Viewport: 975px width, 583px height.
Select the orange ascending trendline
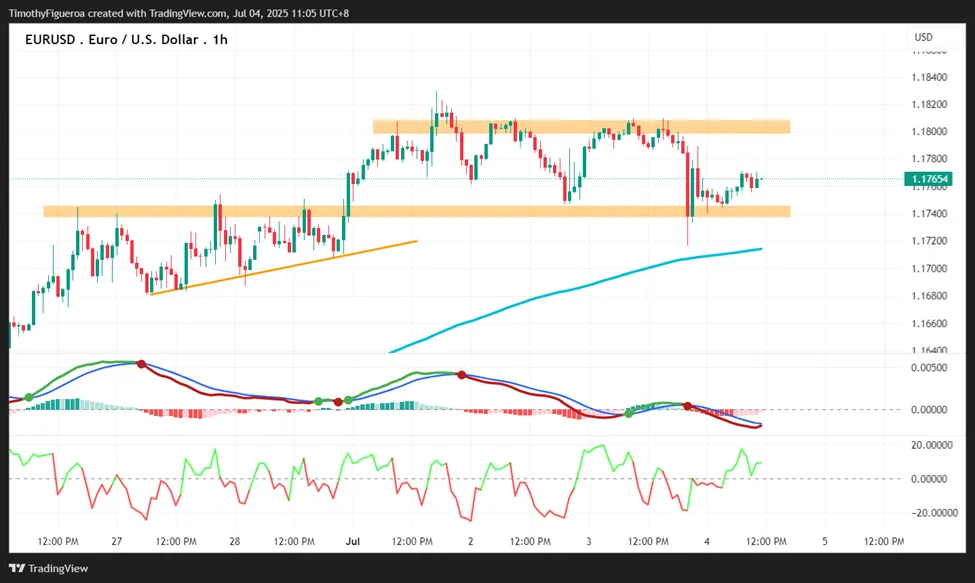pos(284,267)
